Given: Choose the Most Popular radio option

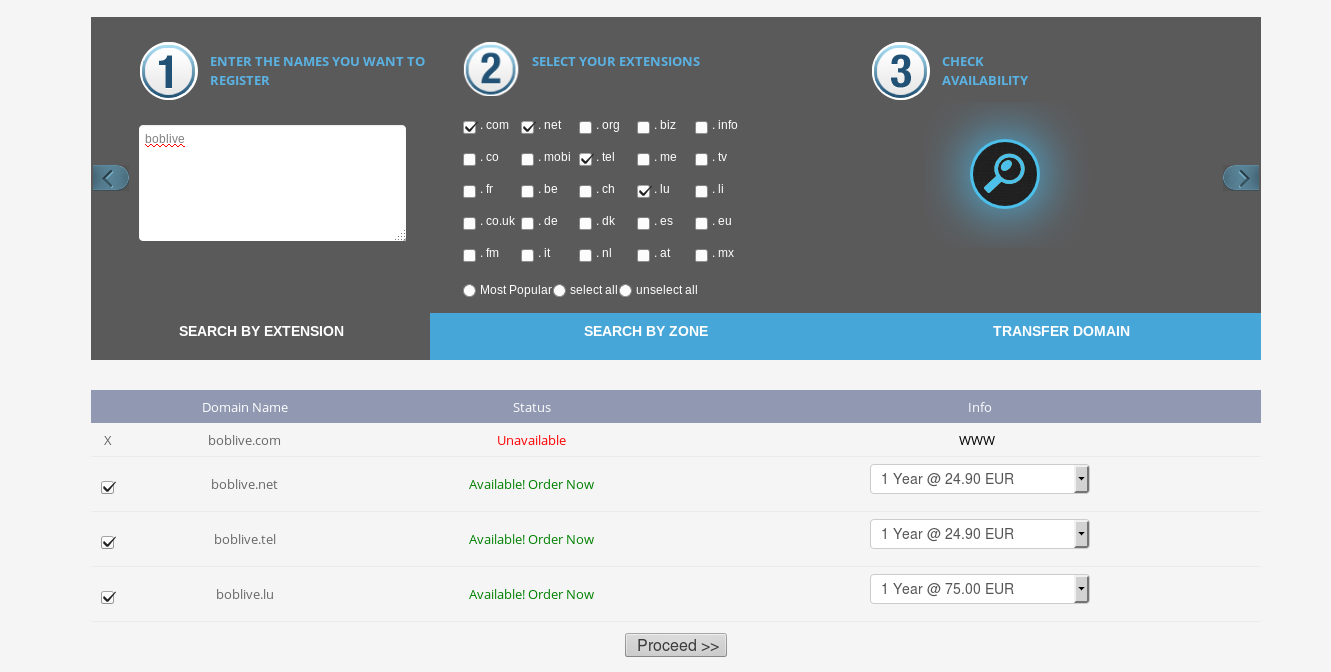Looking at the screenshot, I should 470,290.
